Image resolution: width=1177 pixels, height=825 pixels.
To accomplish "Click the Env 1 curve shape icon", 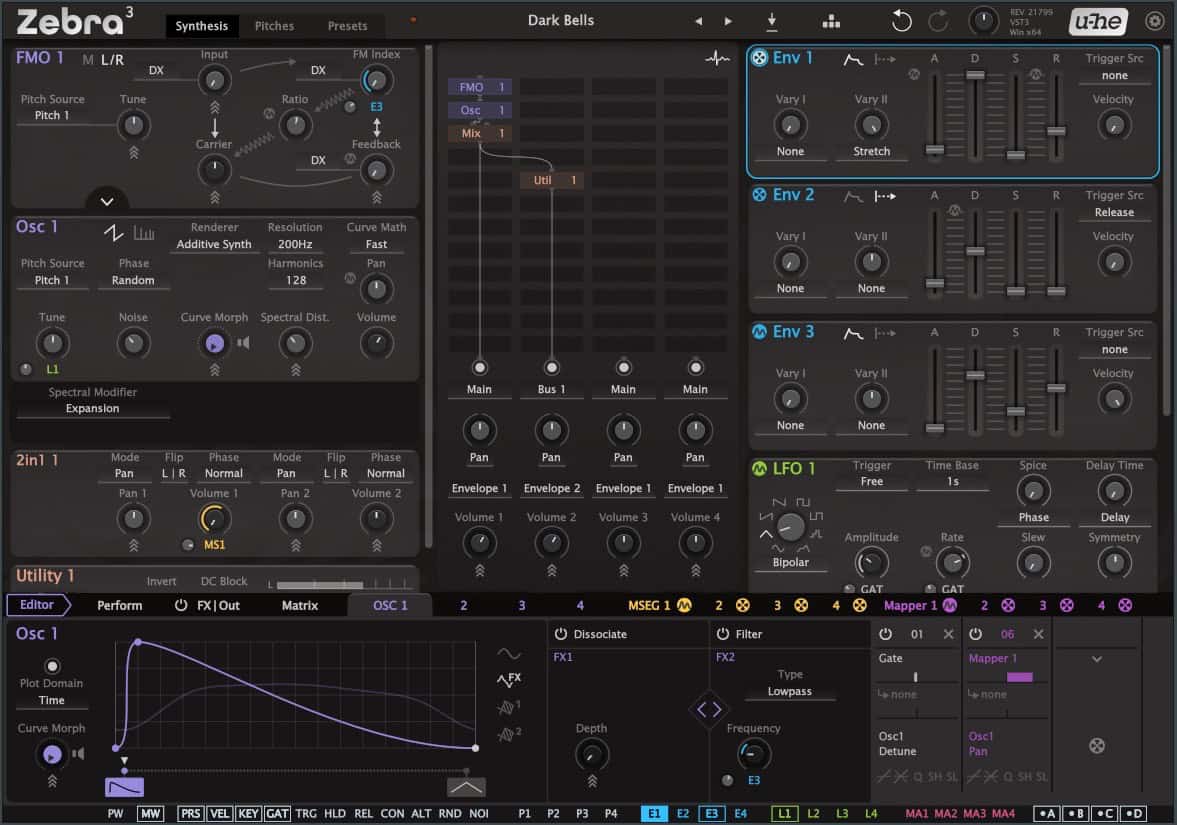I will tap(853, 59).
